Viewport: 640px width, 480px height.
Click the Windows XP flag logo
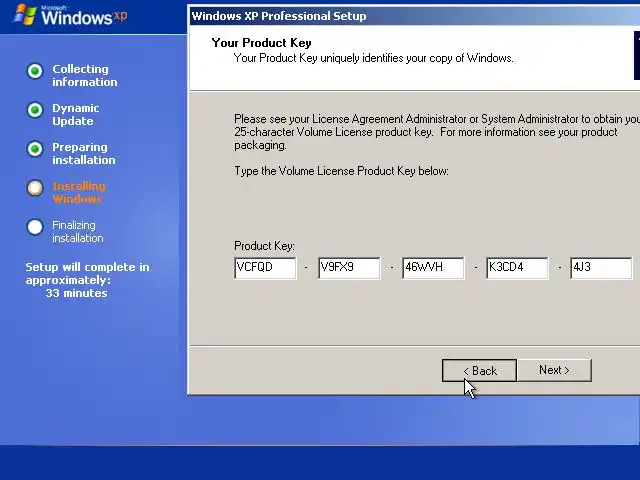click(25, 15)
